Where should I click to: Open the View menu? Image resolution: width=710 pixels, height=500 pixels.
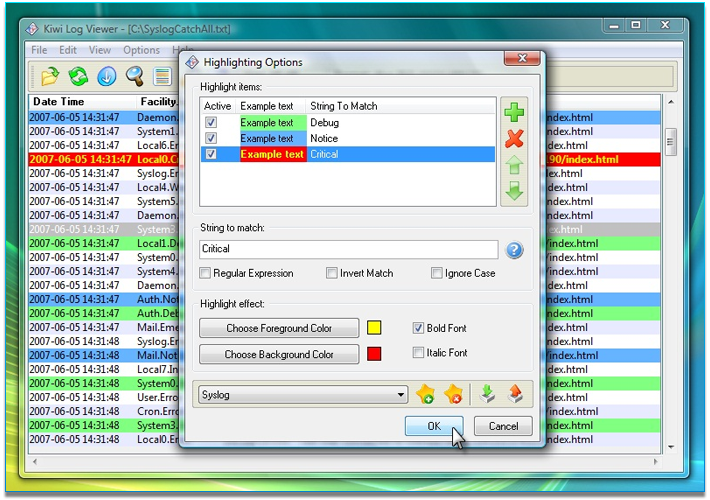point(100,50)
